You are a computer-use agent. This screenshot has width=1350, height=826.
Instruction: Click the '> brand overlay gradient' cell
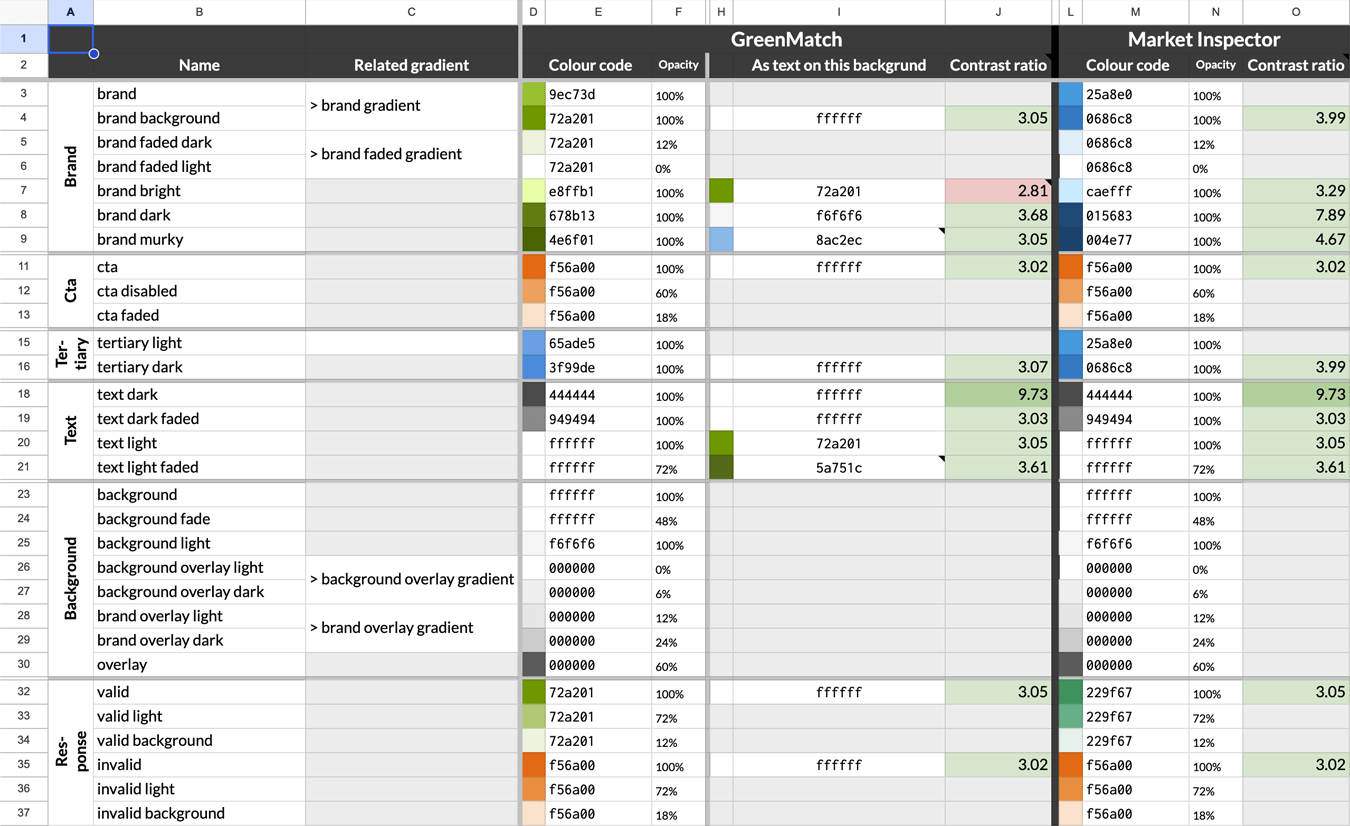click(411, 628)
